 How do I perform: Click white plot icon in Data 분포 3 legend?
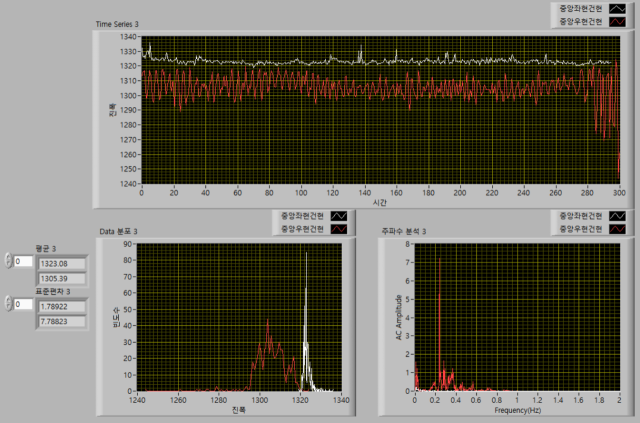point(340,215)
